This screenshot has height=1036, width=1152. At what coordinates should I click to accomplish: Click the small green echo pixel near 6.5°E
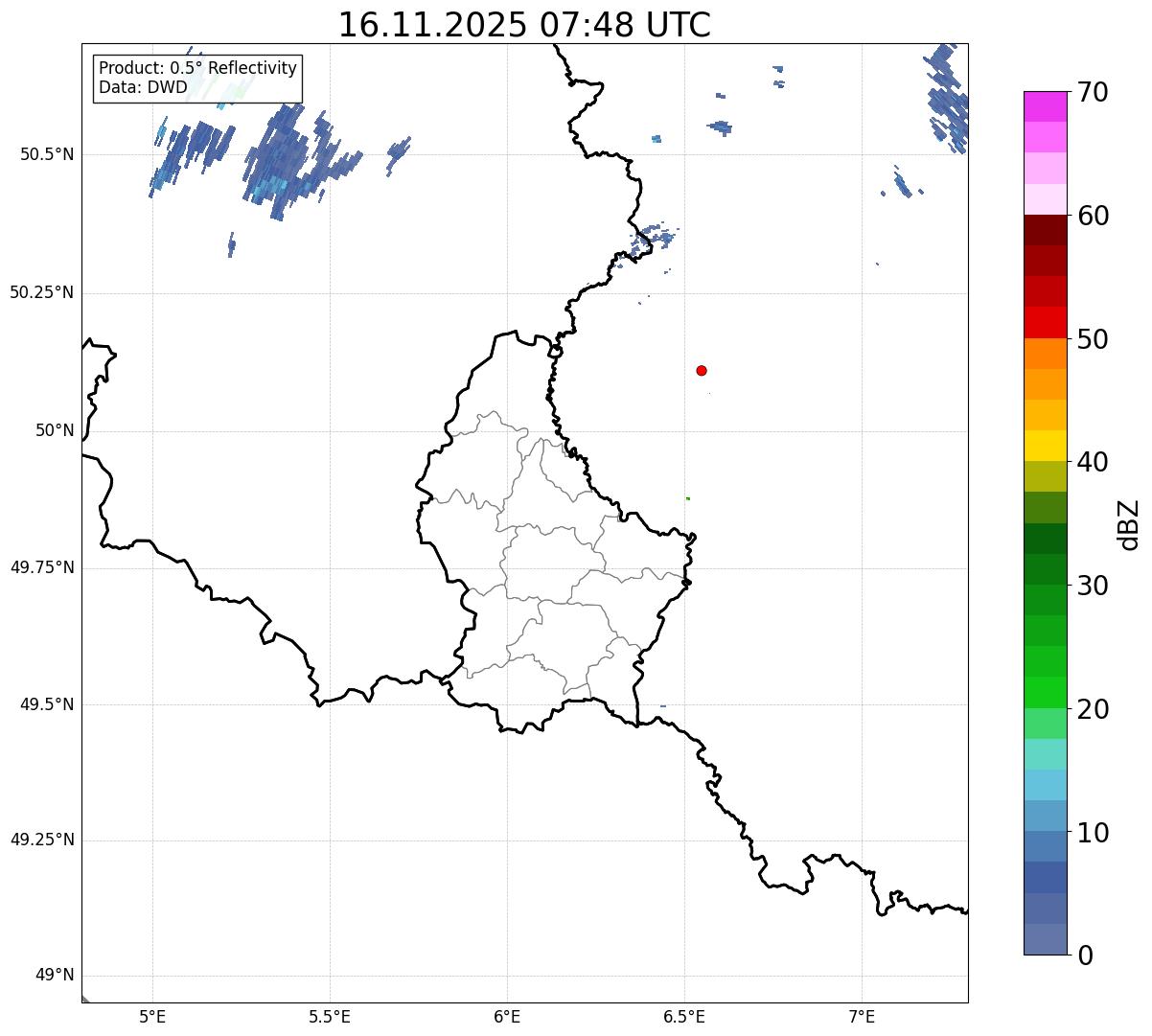[687, 498]
